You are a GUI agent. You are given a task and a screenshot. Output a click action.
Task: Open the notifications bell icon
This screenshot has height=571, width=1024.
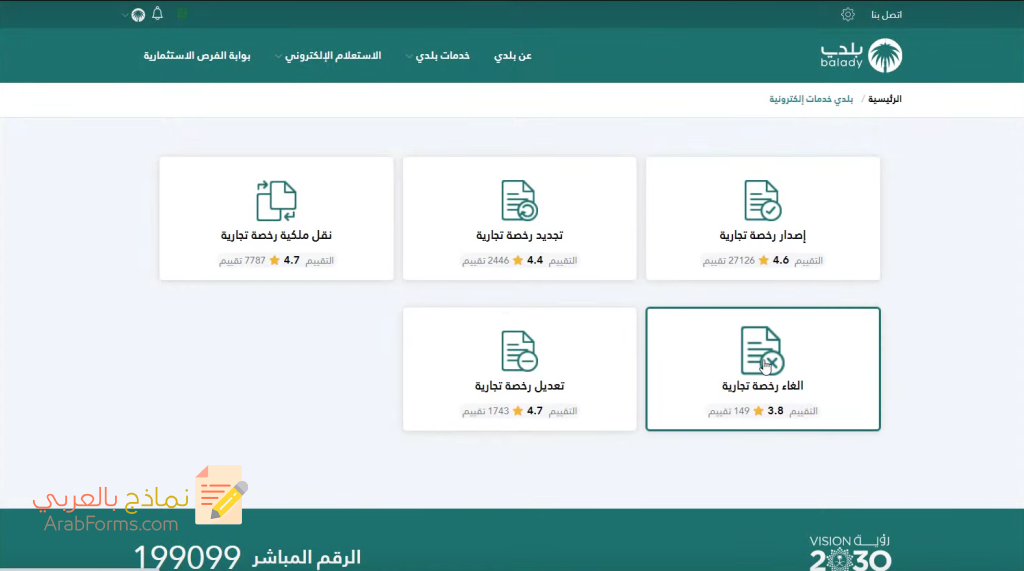157,14
